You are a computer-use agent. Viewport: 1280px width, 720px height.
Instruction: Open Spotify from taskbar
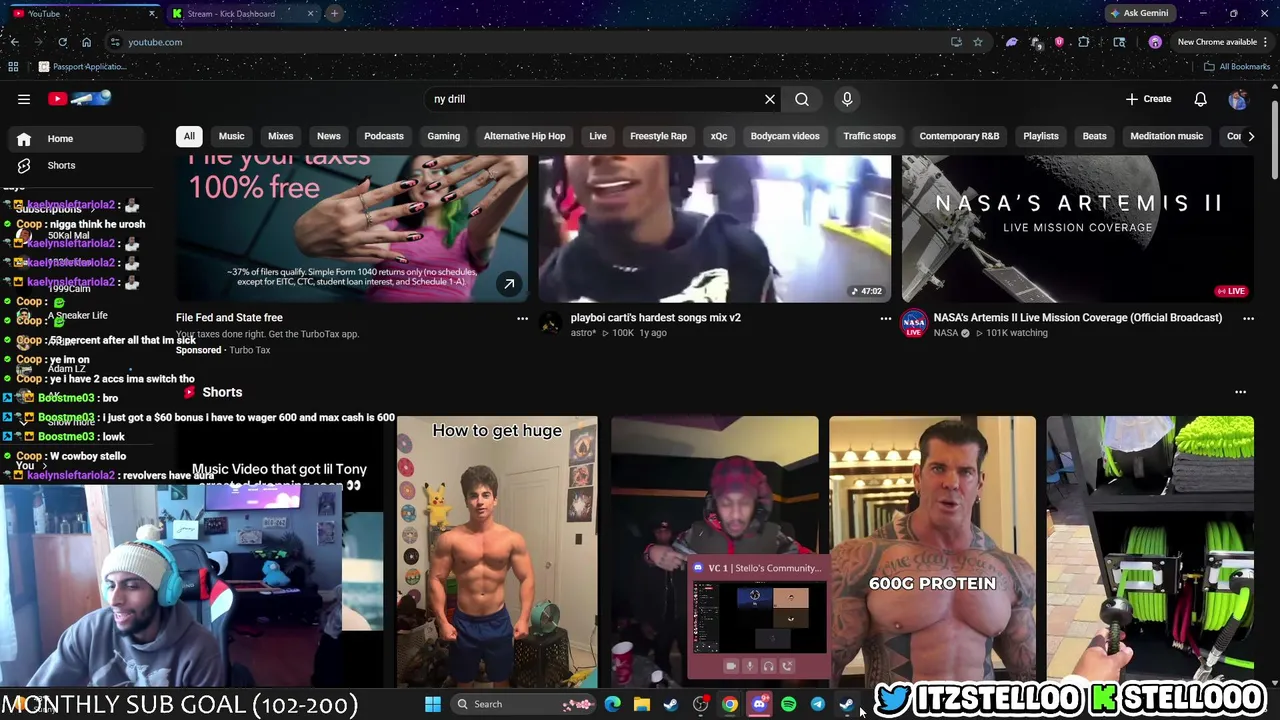(x=788, y=704)
